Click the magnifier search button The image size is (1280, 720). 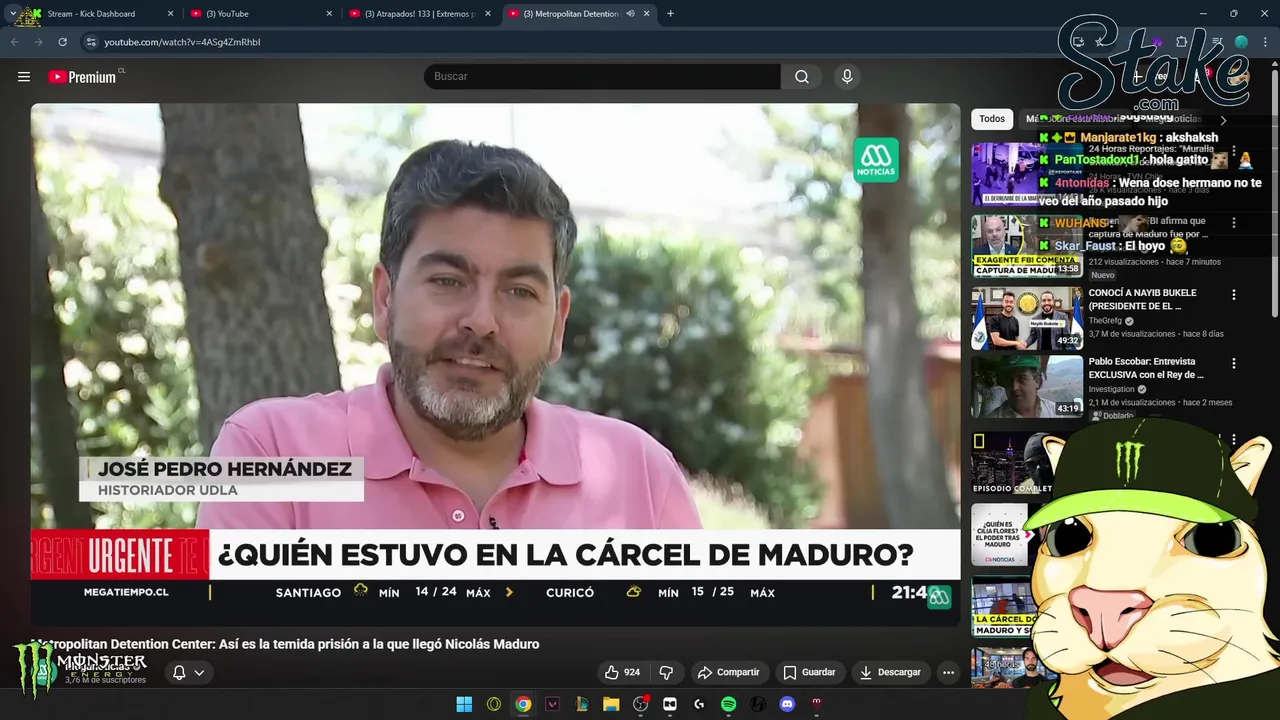[802, 76]
